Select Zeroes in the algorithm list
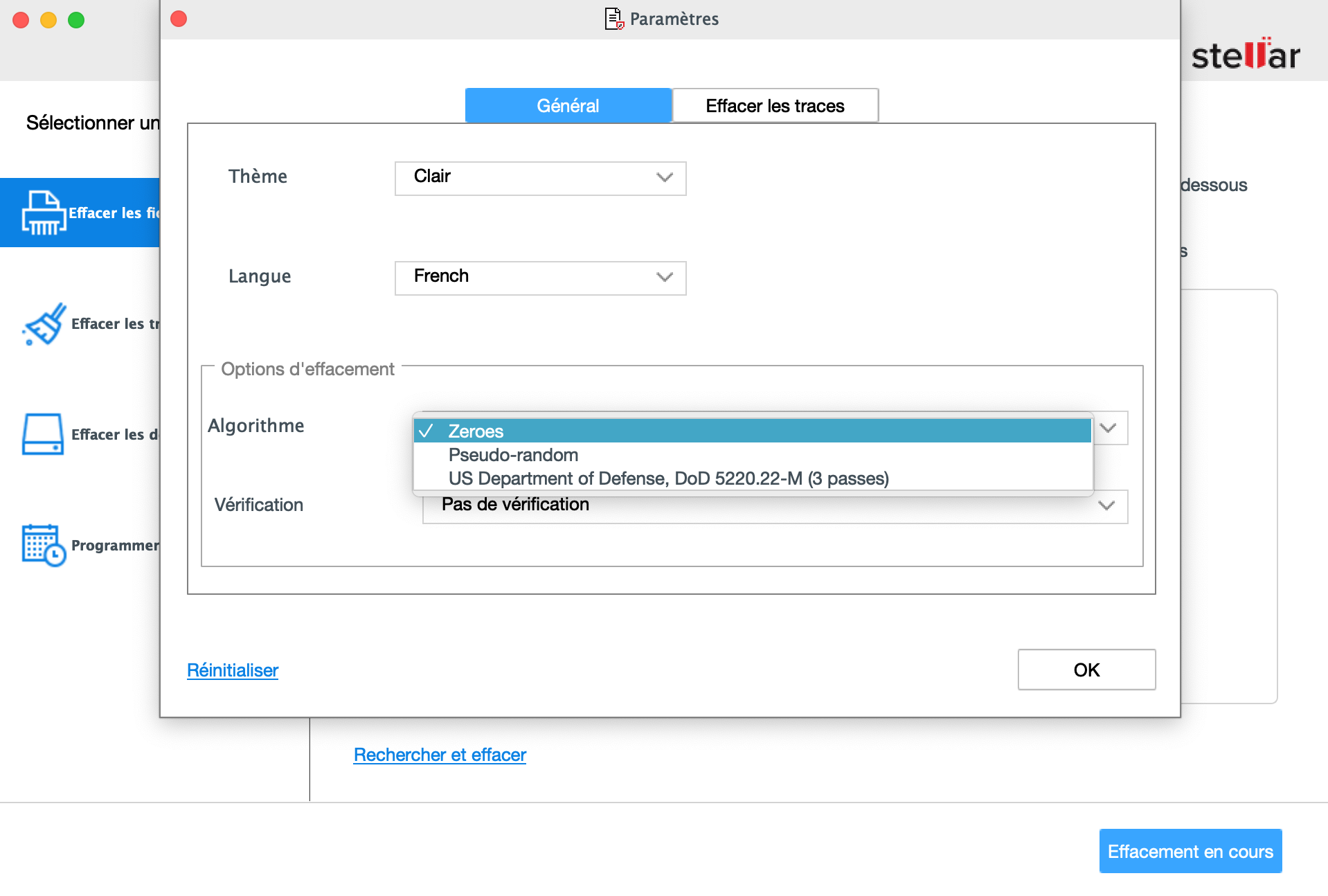Viewport: 1328px width, 896px height. (753, 431)
